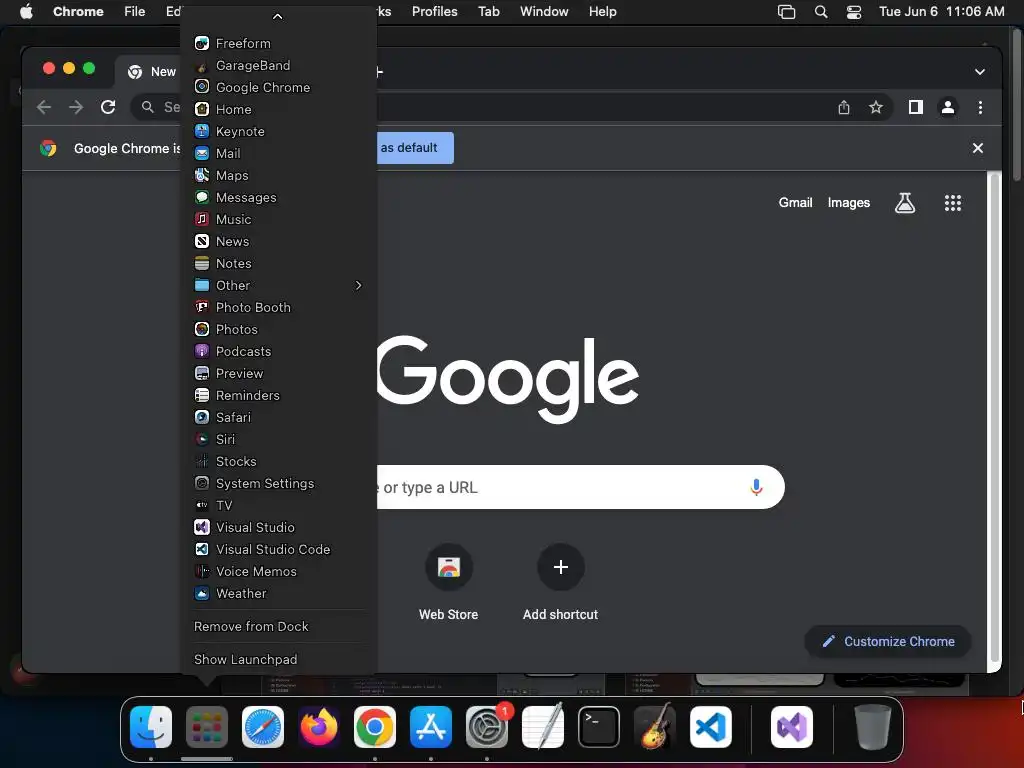Click the Google search box
Screen dimensions: 1024x768
(579, 487)
